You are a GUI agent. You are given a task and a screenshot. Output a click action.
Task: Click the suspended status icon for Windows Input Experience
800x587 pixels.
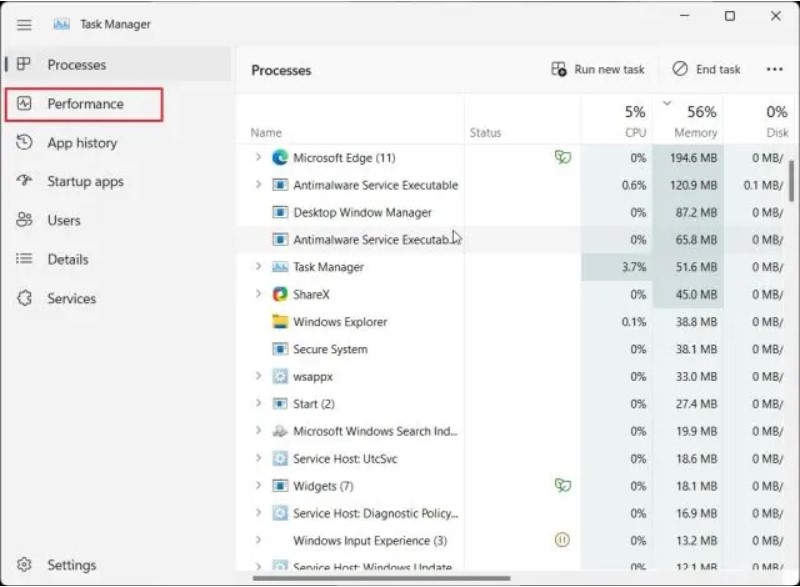coord(563,540)
